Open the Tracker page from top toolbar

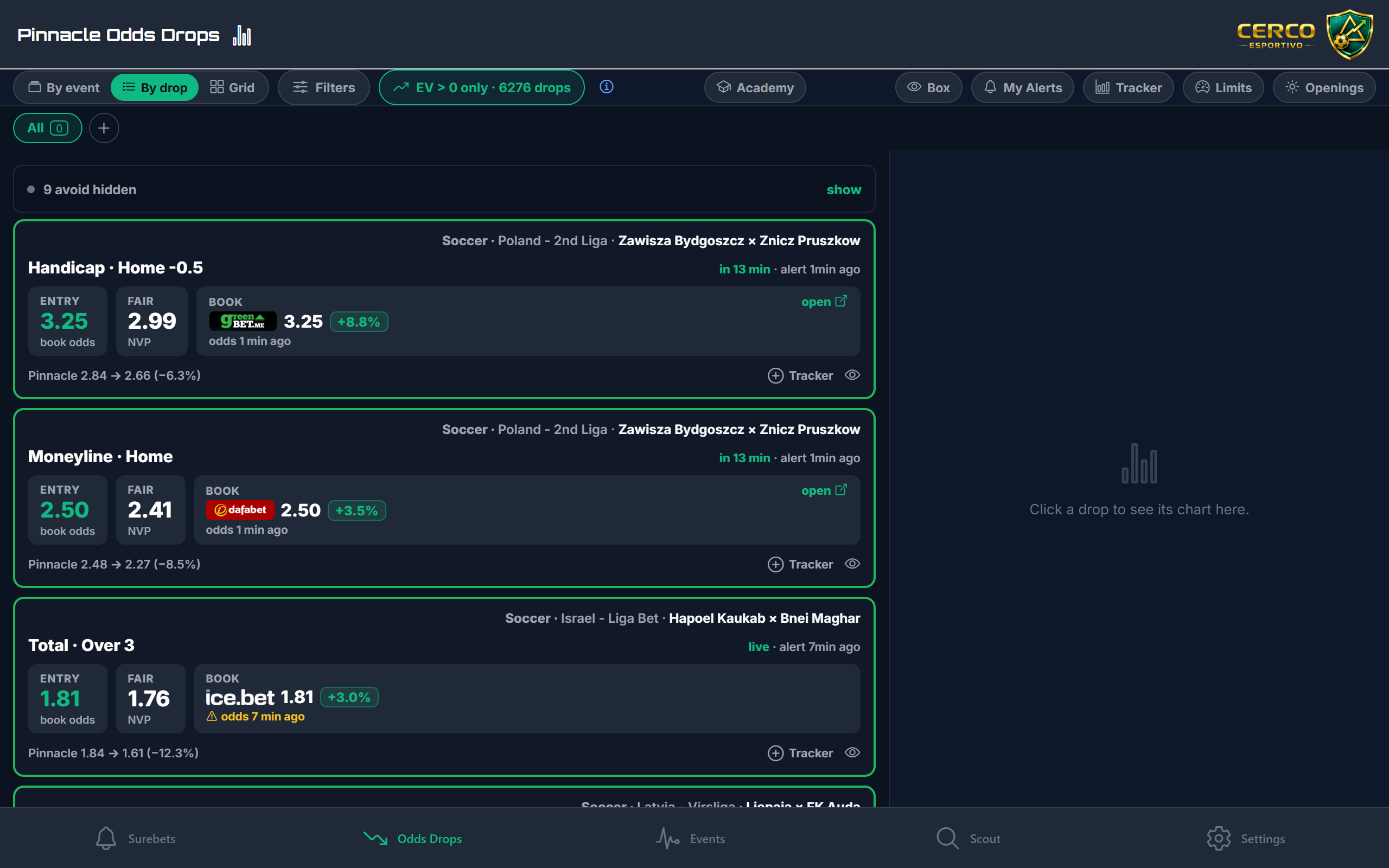coord(1128,87)
